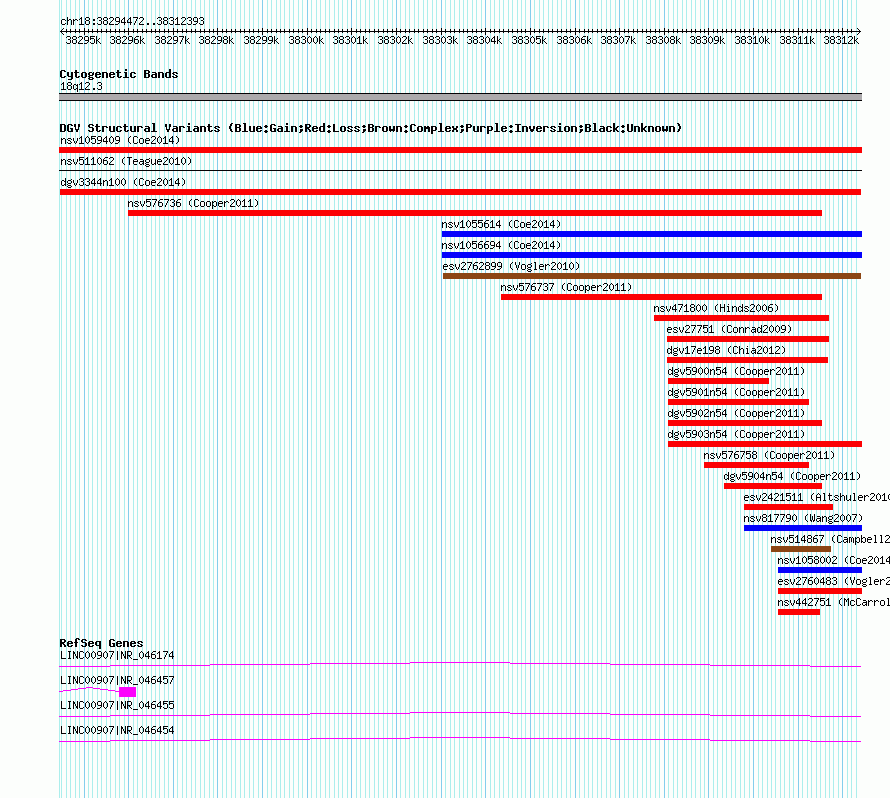Select the nsv1055614 (Coe2014) blue gain bar
This screenshot has width=890, height=798.
[x=652, y=234]
